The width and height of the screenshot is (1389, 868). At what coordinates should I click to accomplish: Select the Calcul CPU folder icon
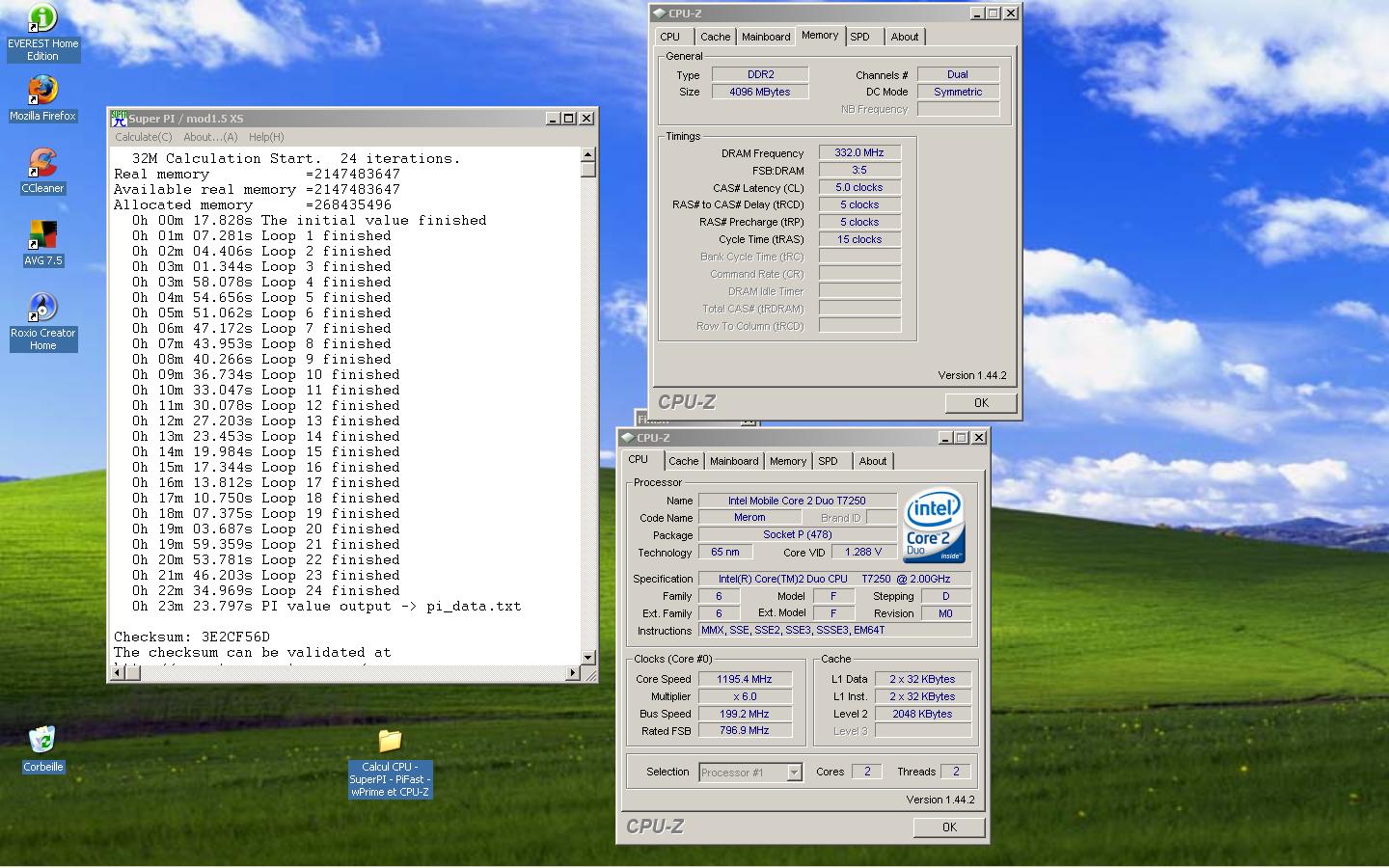[390, 763]
